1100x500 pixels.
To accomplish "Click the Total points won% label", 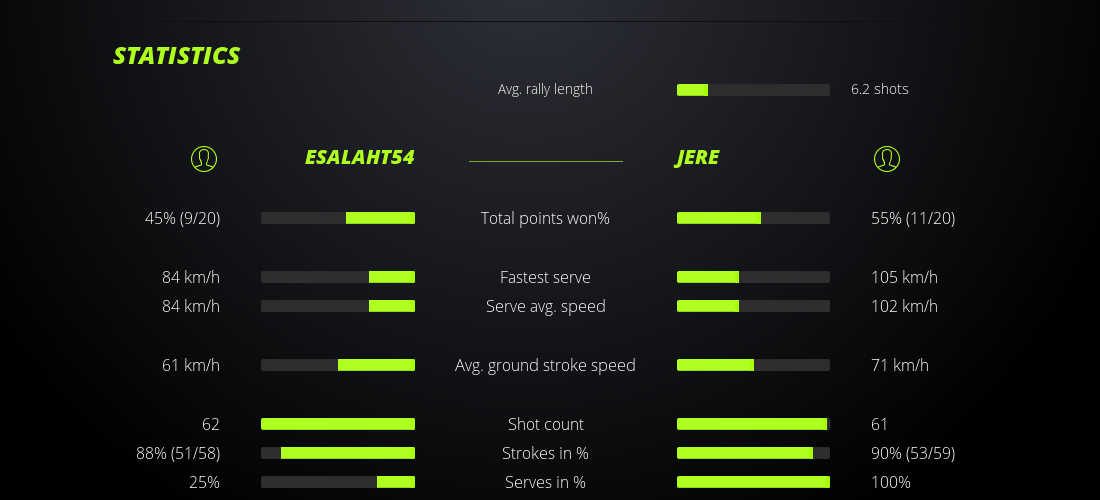I will click(x=545, y=218).
